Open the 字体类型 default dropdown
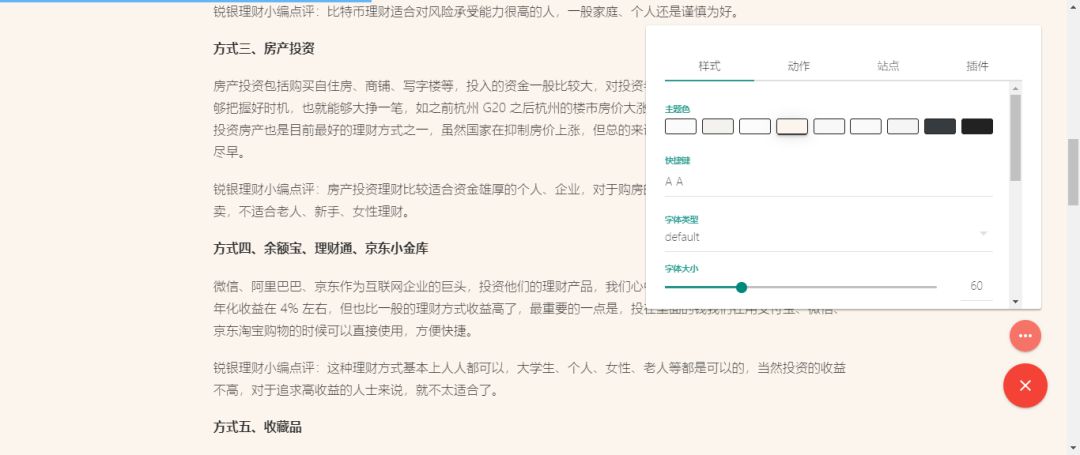The width and height of the screenshot is (1080, 455). [x=829, y=237]
